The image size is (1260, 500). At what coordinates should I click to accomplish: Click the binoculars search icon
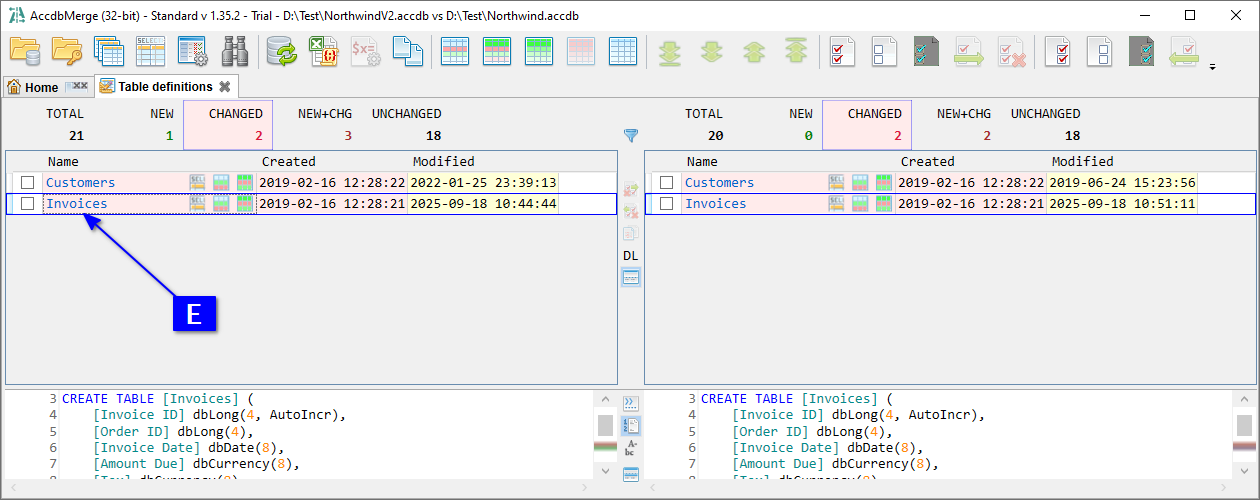point(234,50)
